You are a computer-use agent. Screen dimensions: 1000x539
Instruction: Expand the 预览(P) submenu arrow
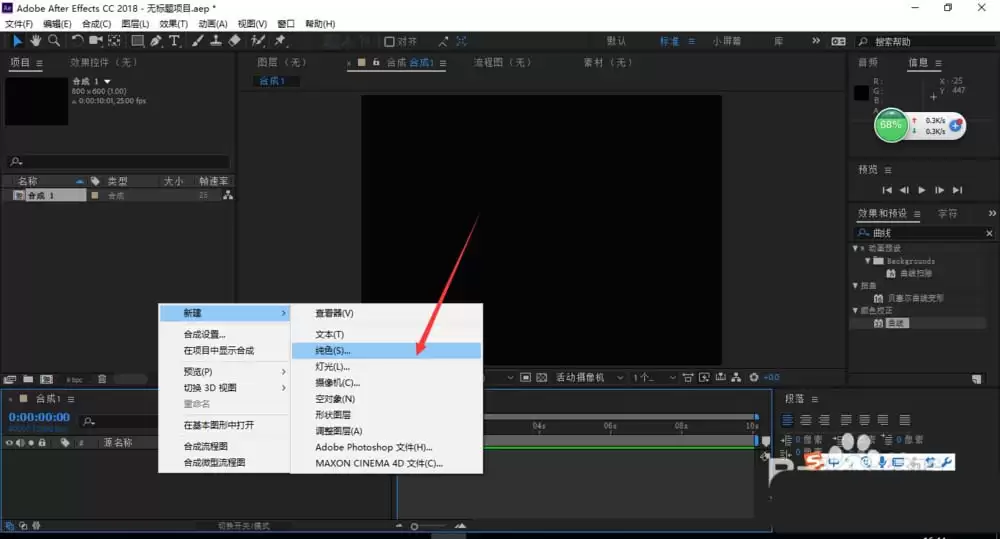[x=283, y=371]
